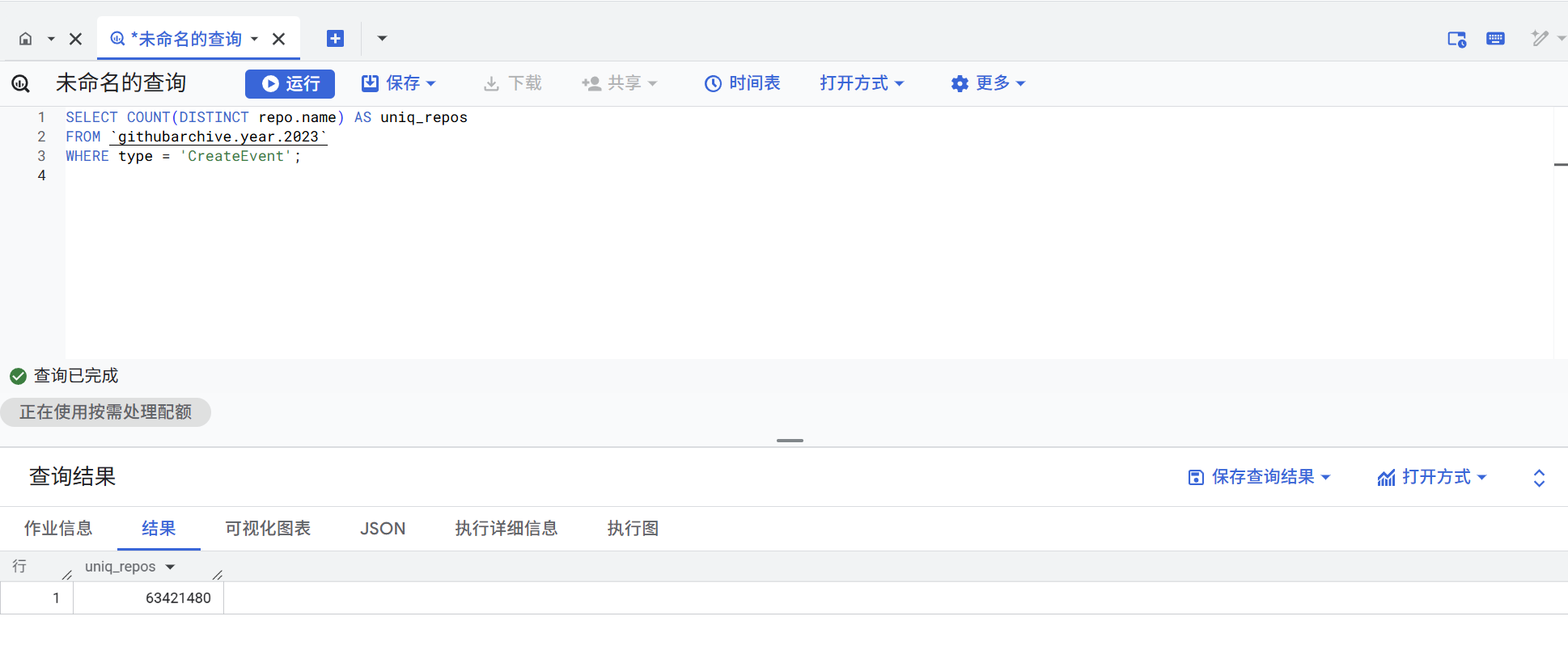Image resolution: width=1568 pixels, height=667 pixels.
Task: Add a new query tab
Action: 335,39
